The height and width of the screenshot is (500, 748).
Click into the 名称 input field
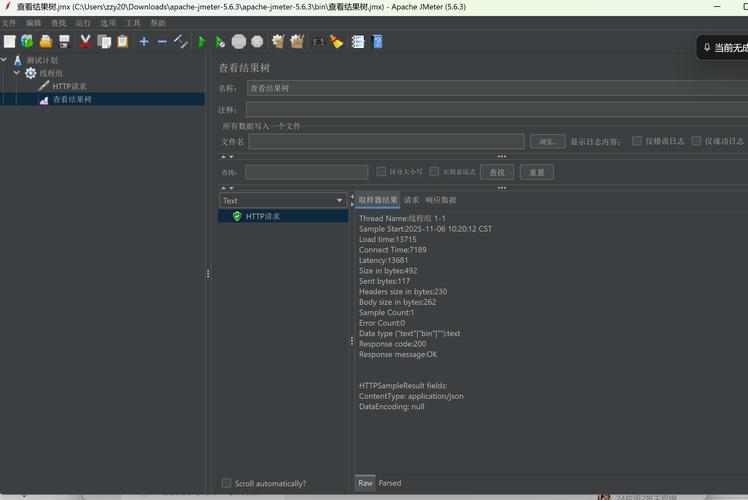pos(497,88)
